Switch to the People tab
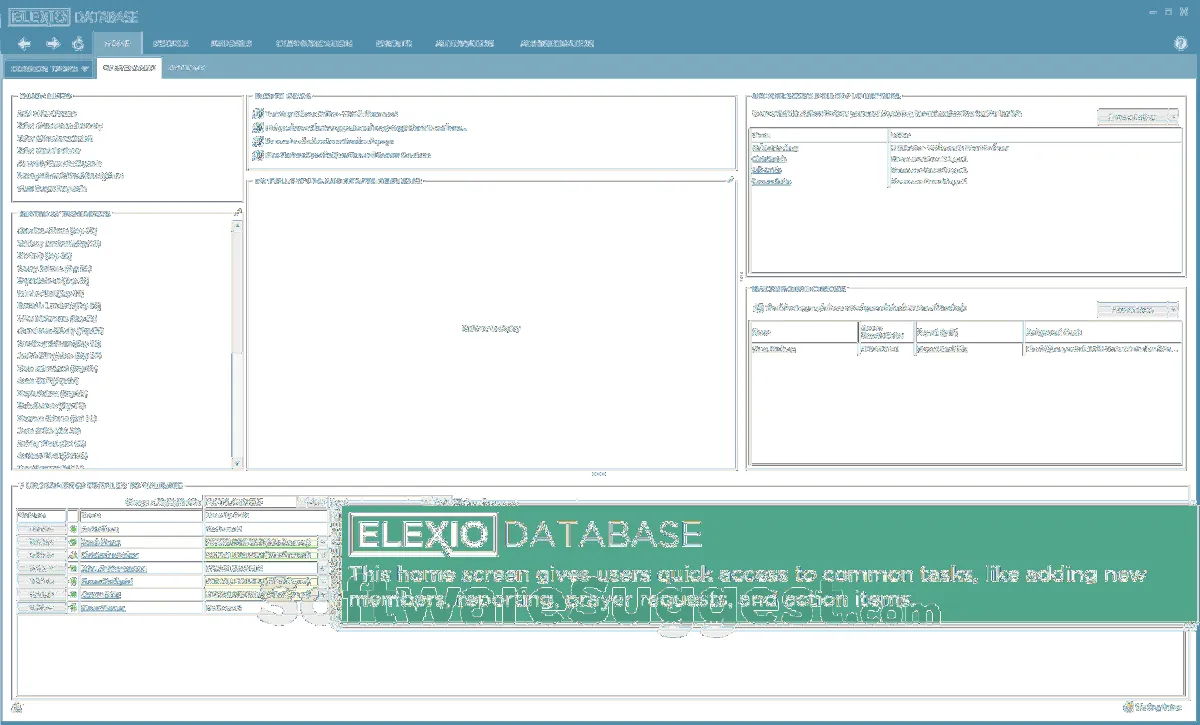Image resolution: width=1200 pixels, height=725 pixels. [x=171, y=44]
